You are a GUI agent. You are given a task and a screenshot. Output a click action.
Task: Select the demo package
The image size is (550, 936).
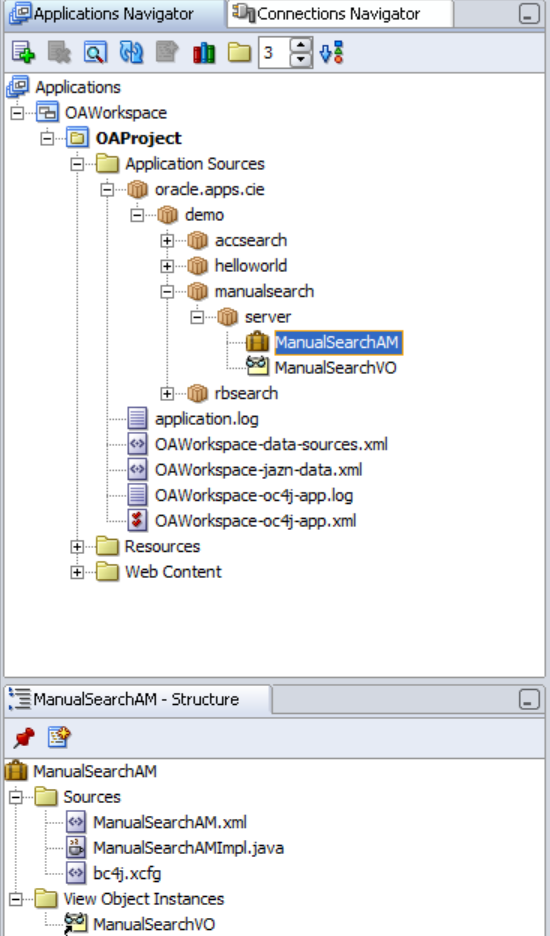[204, 215]
